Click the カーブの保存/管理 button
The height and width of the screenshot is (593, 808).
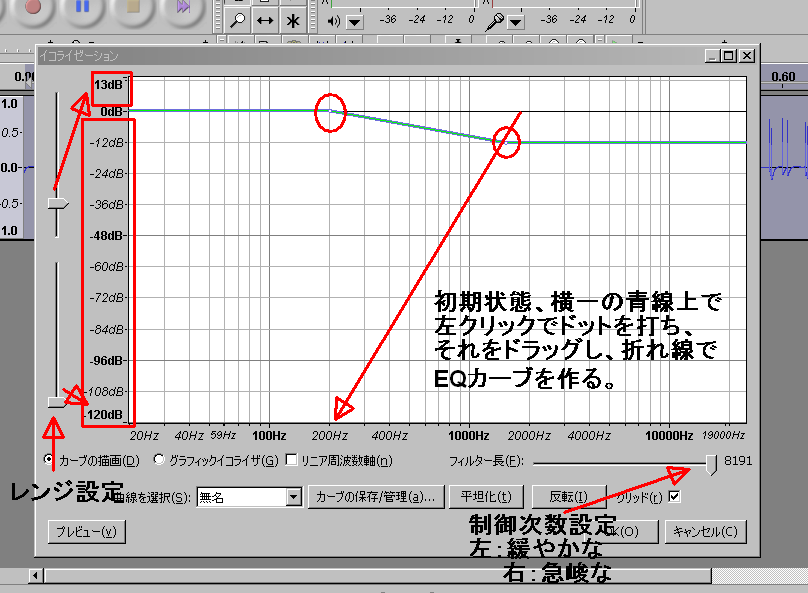(376, 497)
